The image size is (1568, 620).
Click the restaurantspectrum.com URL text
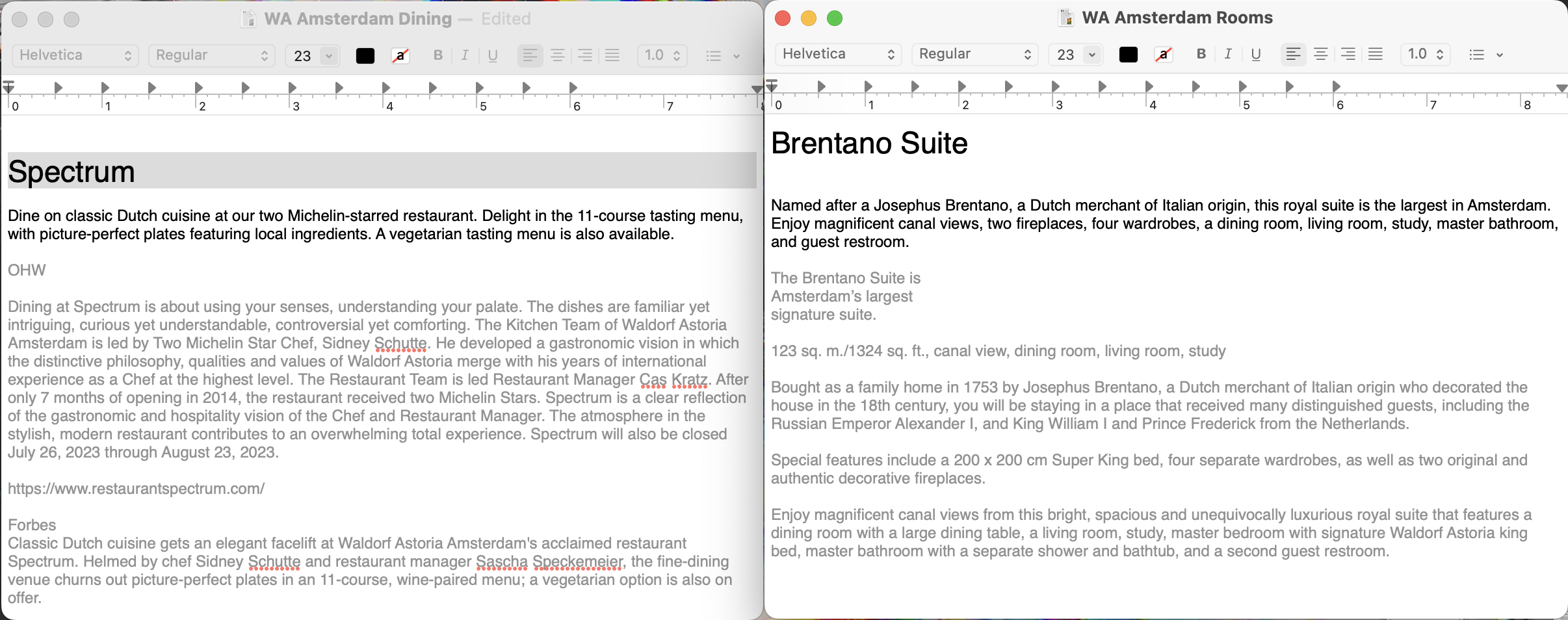[x=136, y=489]
